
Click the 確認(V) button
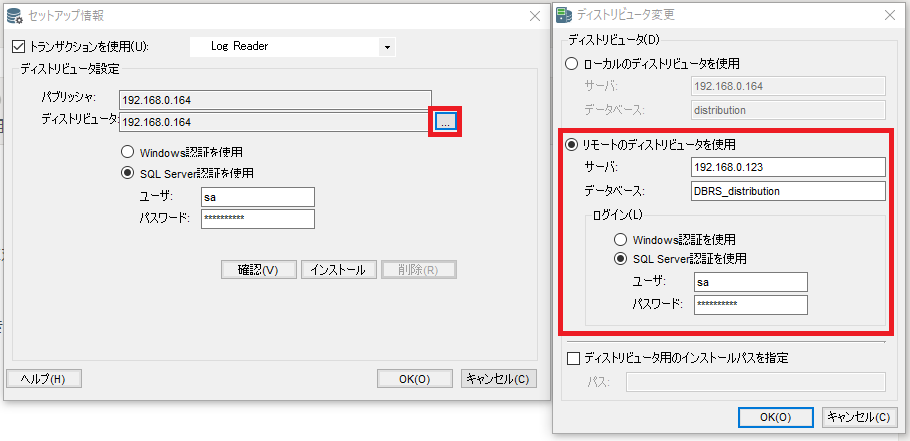[x=259, y=270]
